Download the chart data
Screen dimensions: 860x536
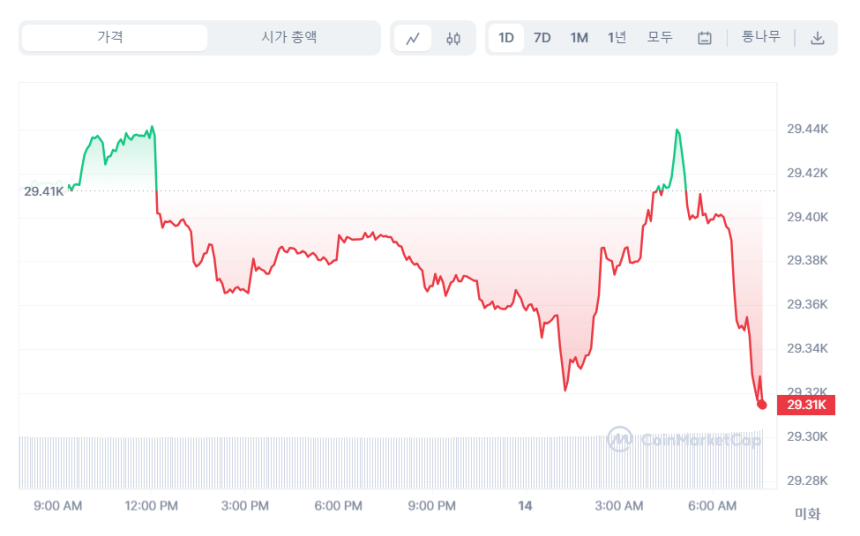tap(817, 38)
